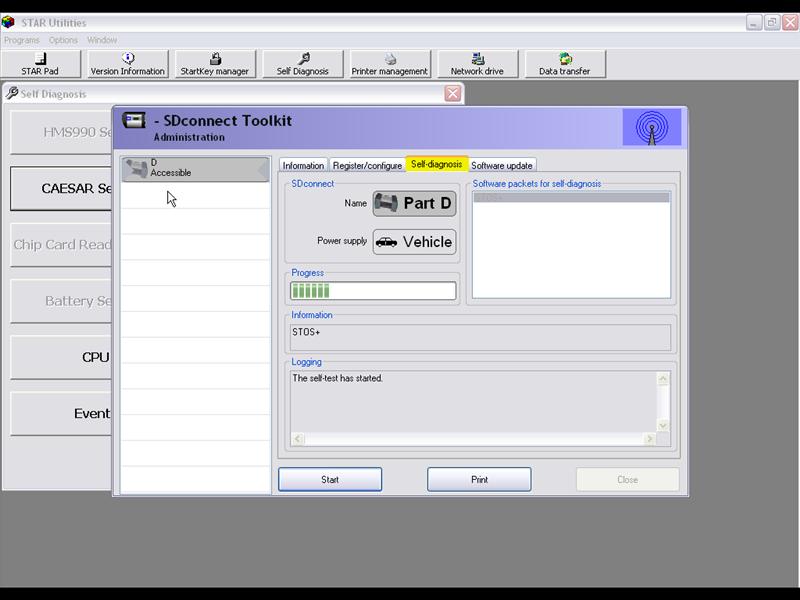Click the Part D name button

click(x=414, y=204)
